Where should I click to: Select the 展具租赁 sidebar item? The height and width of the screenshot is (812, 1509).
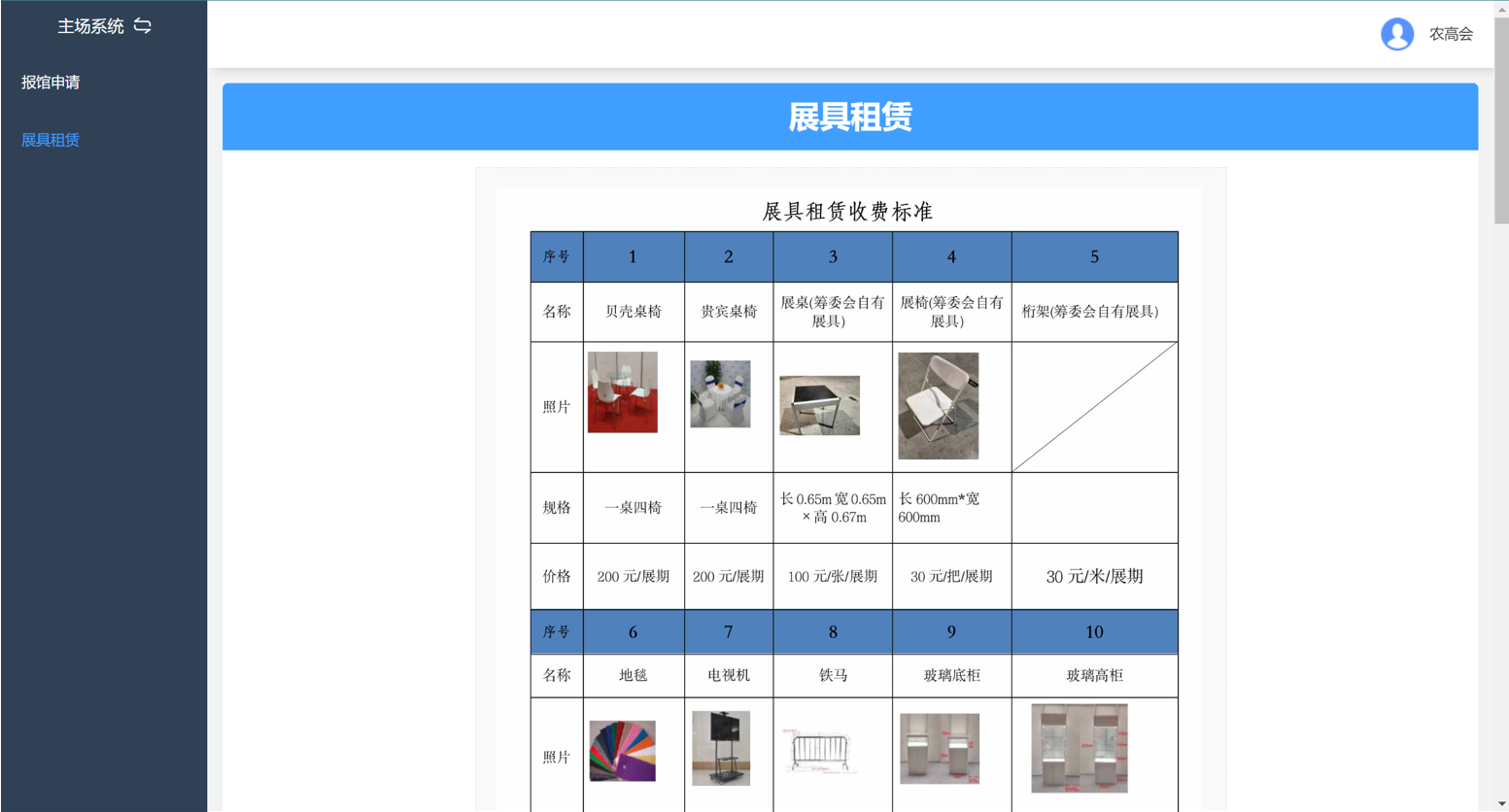pos(51,140)
